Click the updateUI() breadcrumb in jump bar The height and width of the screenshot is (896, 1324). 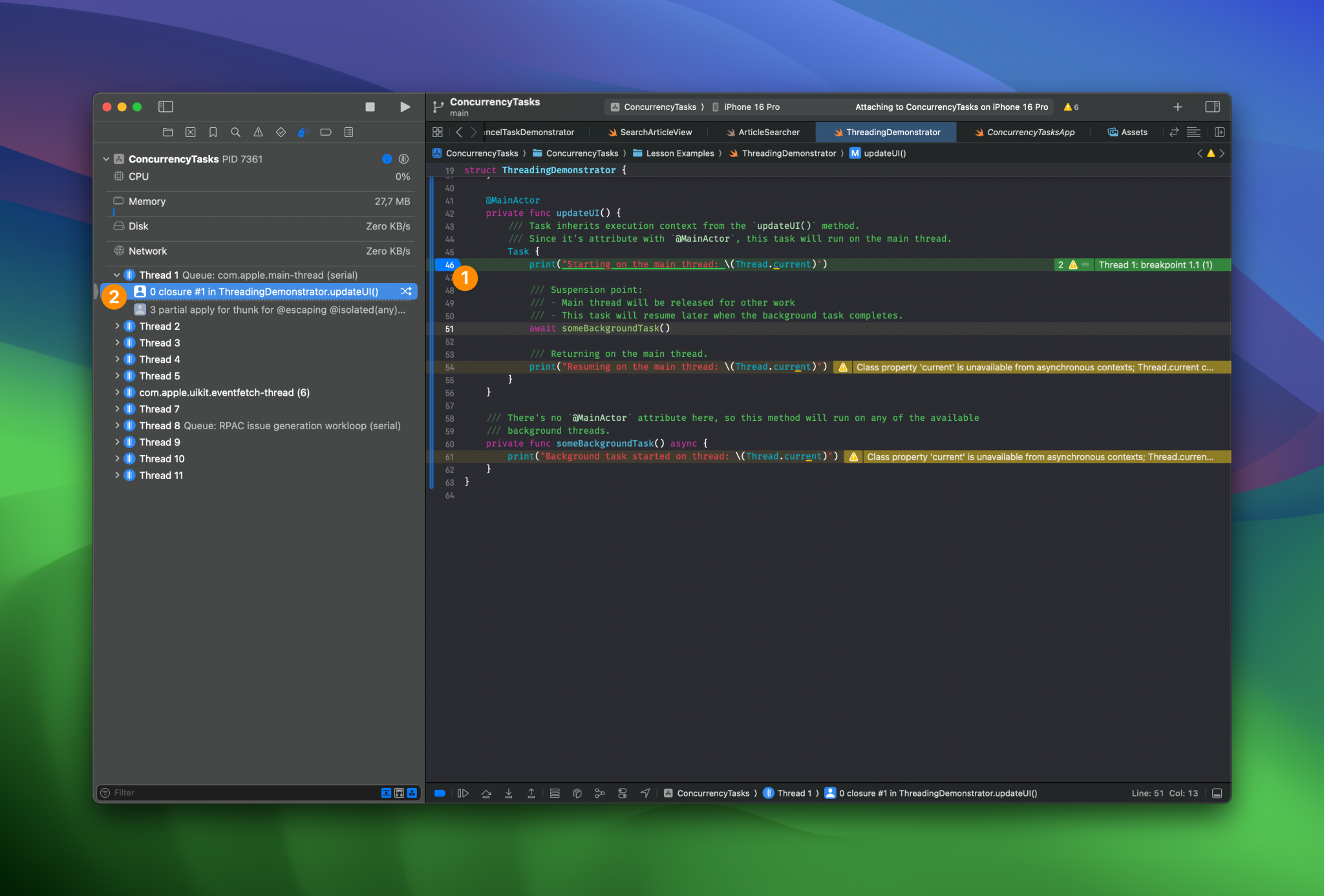click(x=884, y=153)
